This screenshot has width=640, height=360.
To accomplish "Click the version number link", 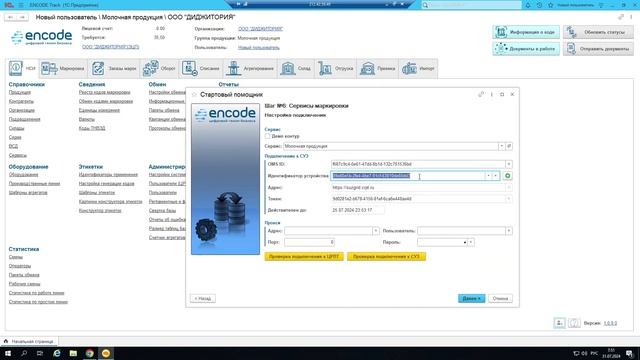I will pos(610,323).
